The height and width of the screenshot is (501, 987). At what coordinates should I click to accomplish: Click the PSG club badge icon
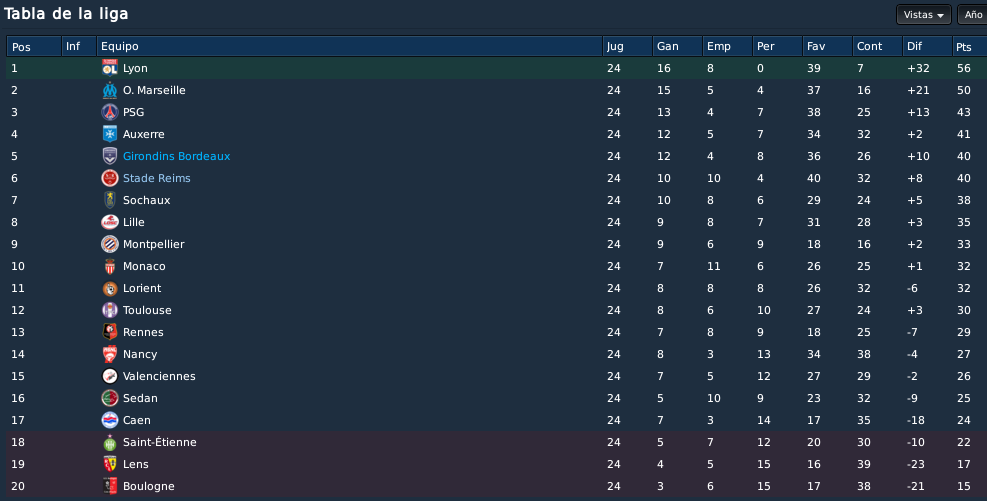(x=110, y=112)
